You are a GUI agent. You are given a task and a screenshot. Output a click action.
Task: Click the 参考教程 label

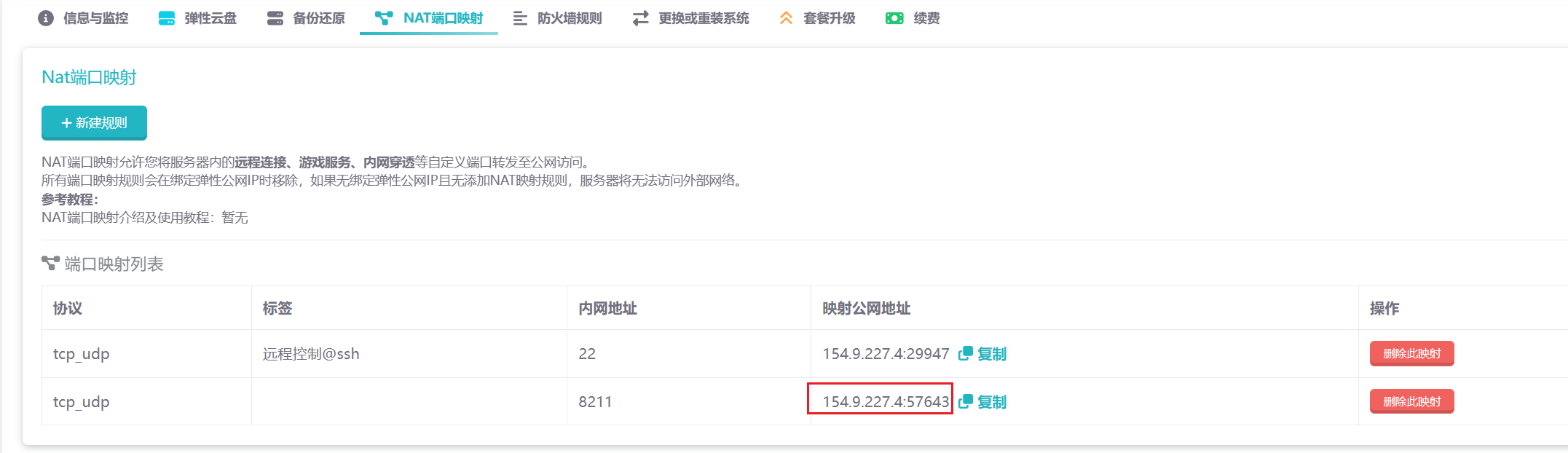tap(69, 199)
